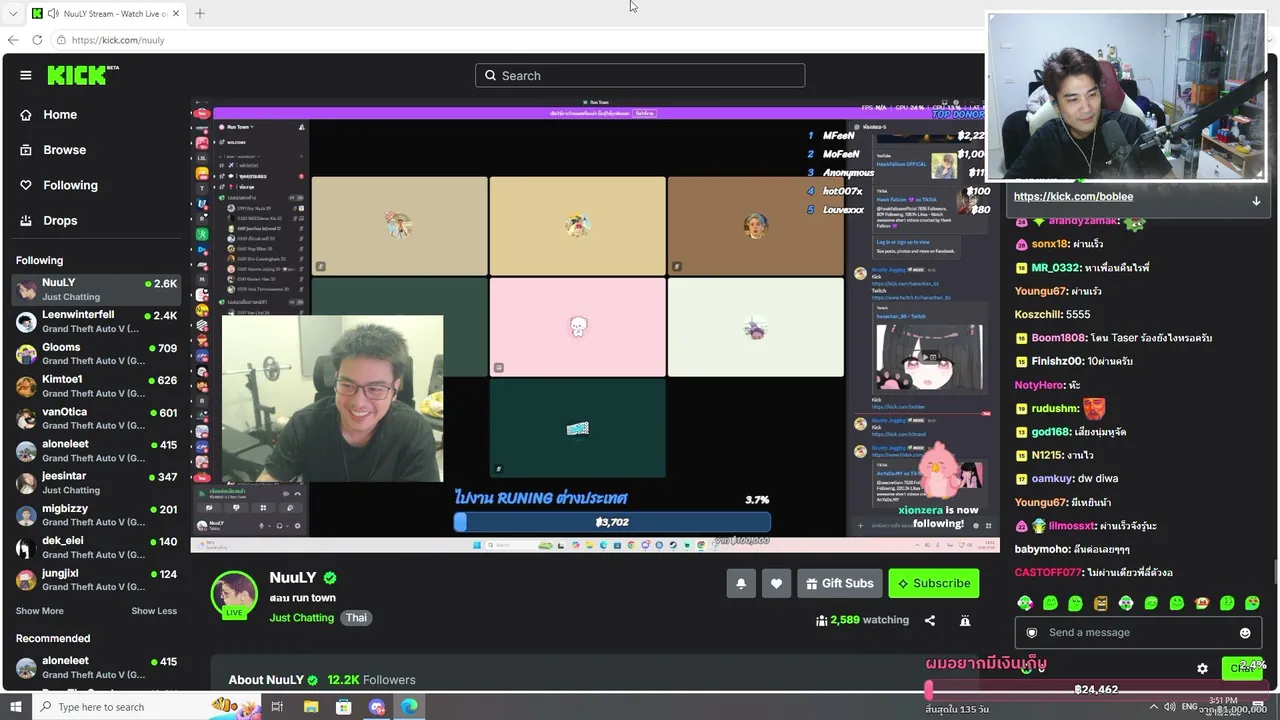The image size is (1280, 720).
Task: Expand the list with Show More
Action: (39, 611)
